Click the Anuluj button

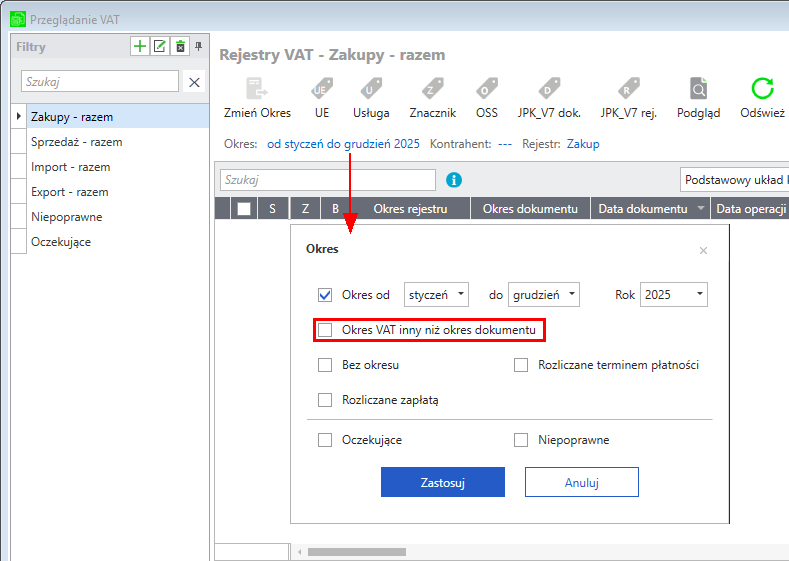581,482
